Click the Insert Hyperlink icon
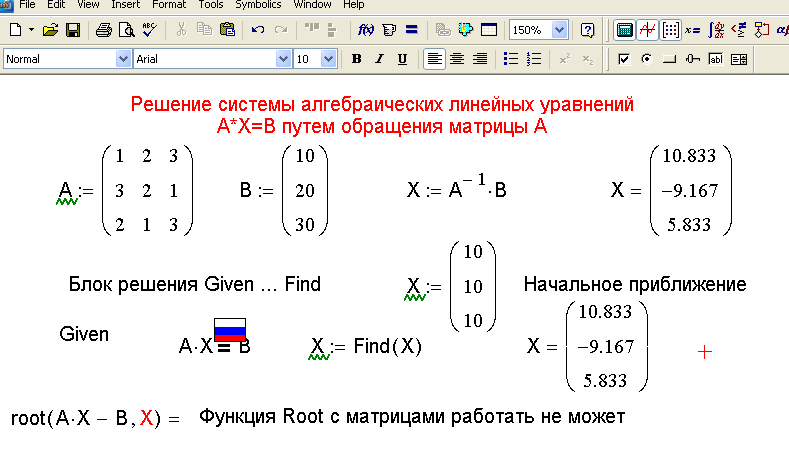 tap(443, 30)
